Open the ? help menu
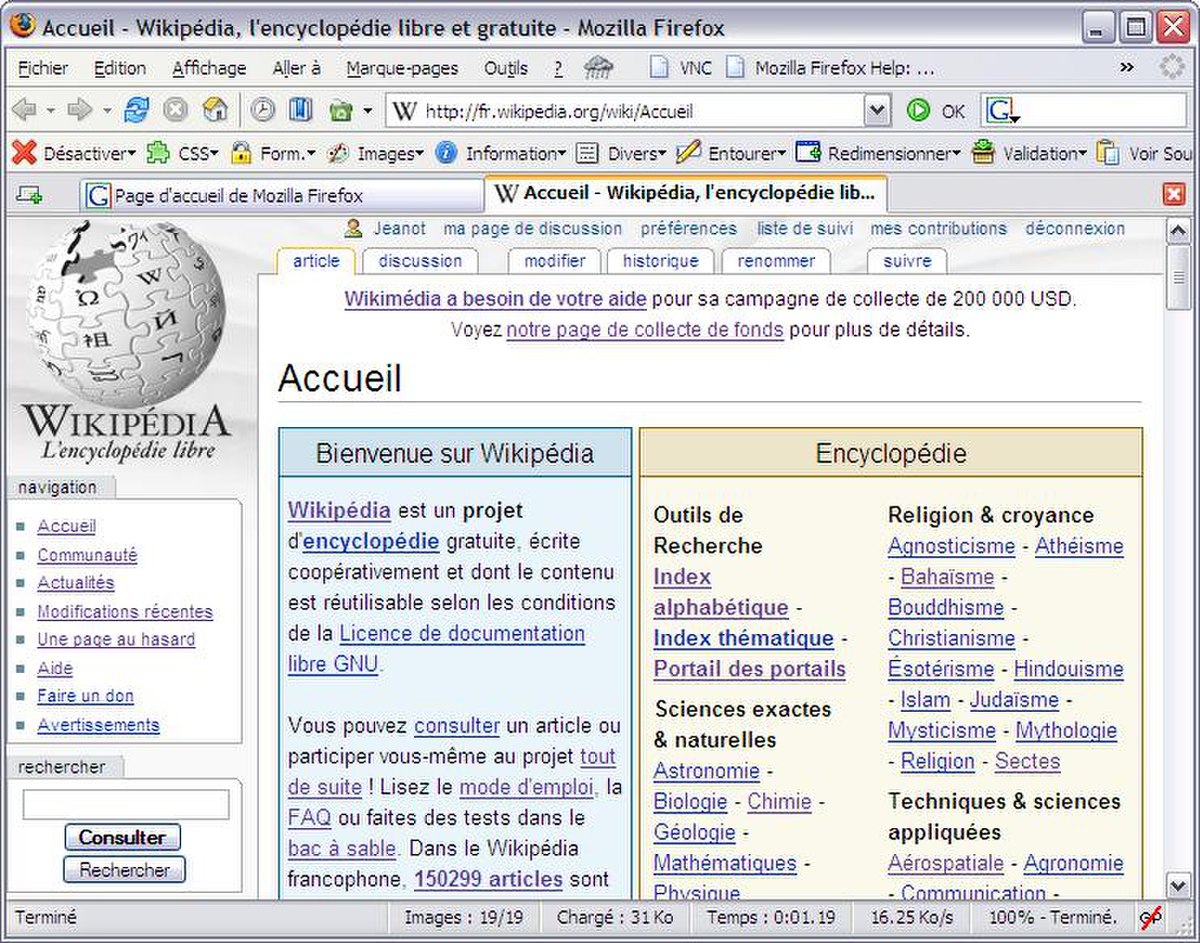The width and height of the screenshot is (1200, 943). (x=558, y=68)
